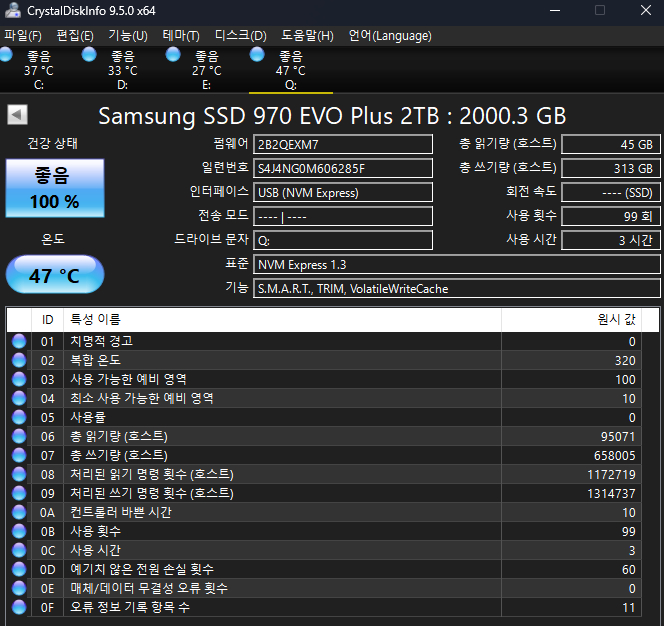Click raw value 1314737 in the table

(x=611, y=493)
